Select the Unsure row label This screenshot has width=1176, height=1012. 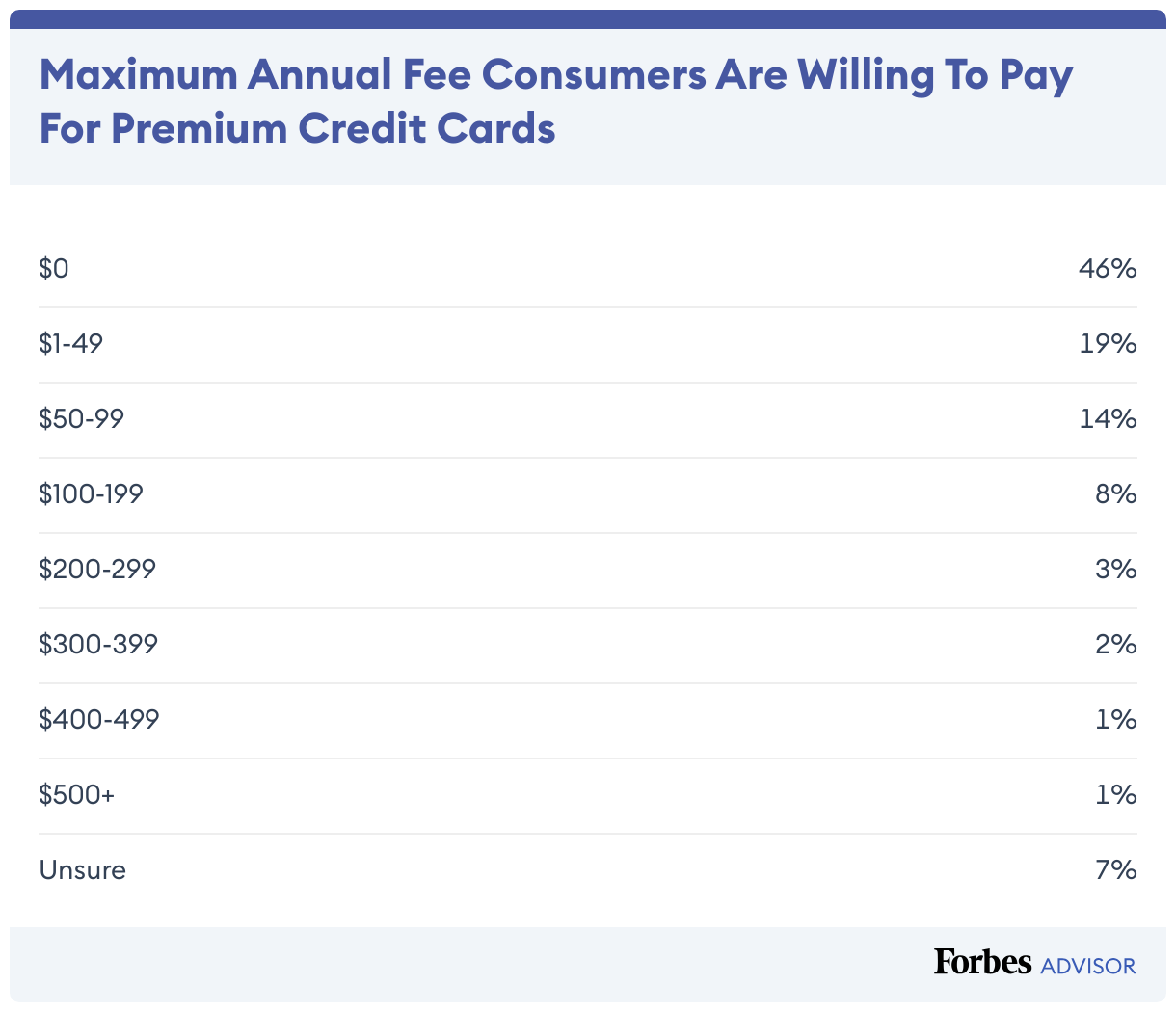(83, 870)
